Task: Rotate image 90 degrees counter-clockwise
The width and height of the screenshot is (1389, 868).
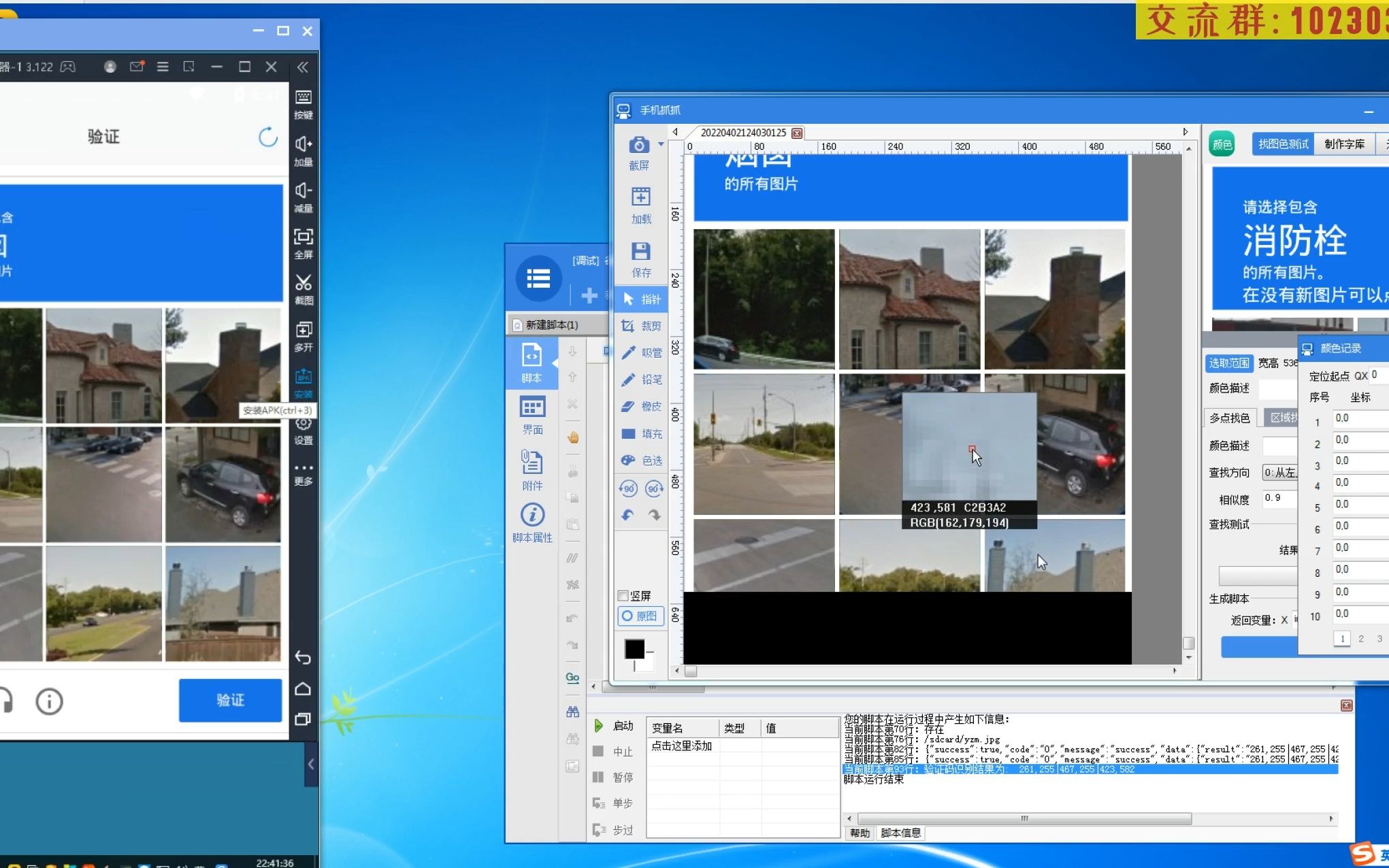Action: click(x=628, y=488)
